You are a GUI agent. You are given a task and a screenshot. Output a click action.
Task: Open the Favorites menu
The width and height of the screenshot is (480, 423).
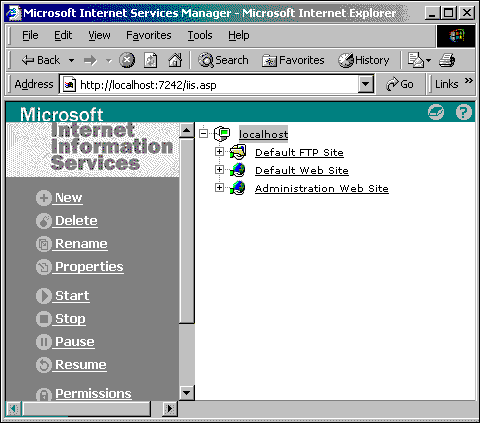(148, 35)
